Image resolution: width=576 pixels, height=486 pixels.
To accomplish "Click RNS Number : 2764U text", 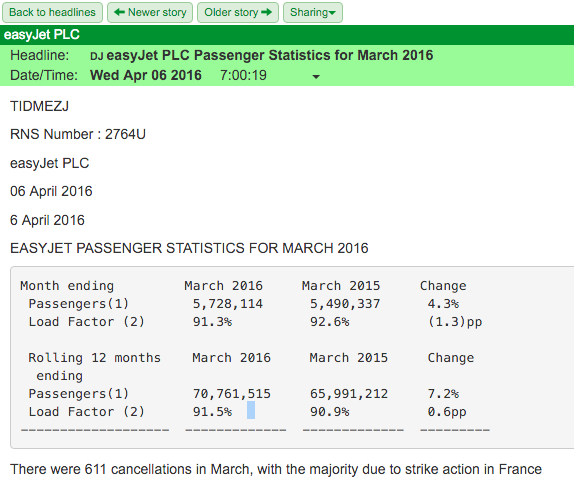I will (x=78, y=134).
